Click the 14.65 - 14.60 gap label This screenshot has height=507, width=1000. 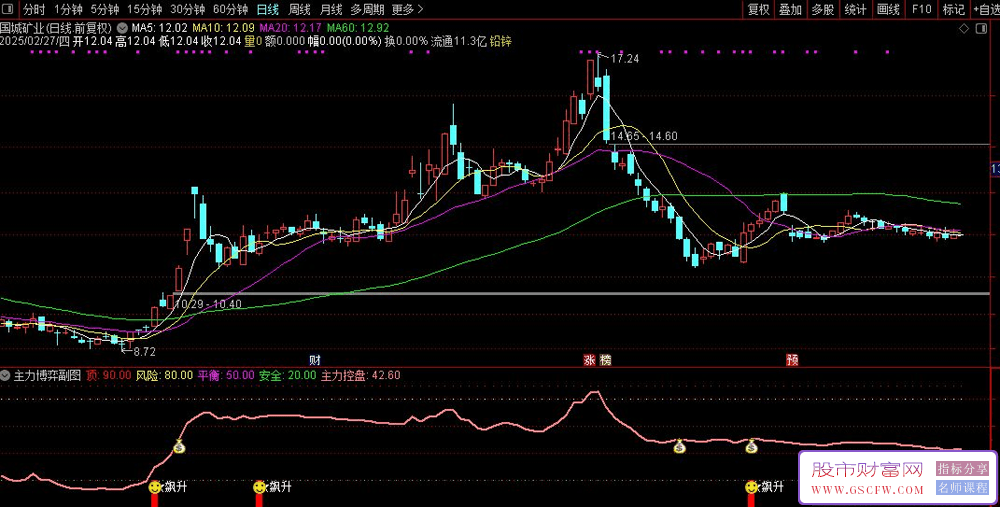[x=643, y=136]
